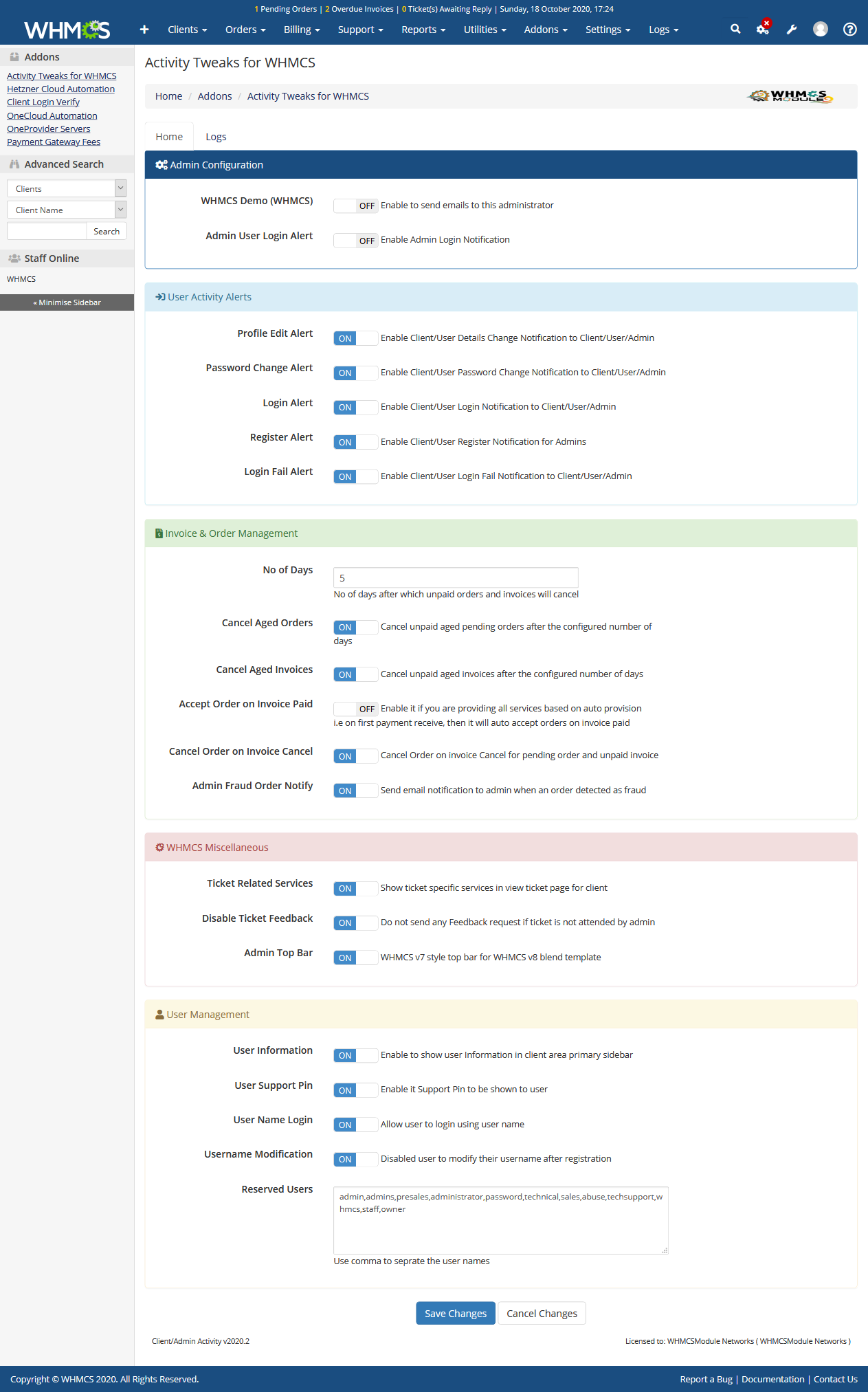This screenshot has width=868, height=1392.
Task: Select the Home tab
Action: coord(169,137)
